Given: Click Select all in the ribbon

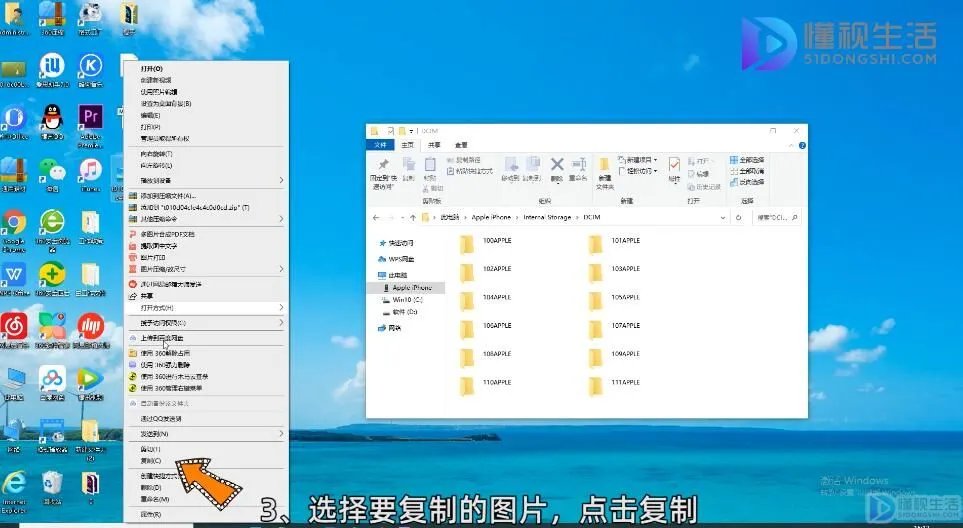Looking at the screenshot, I should click(x=747, y=160).
